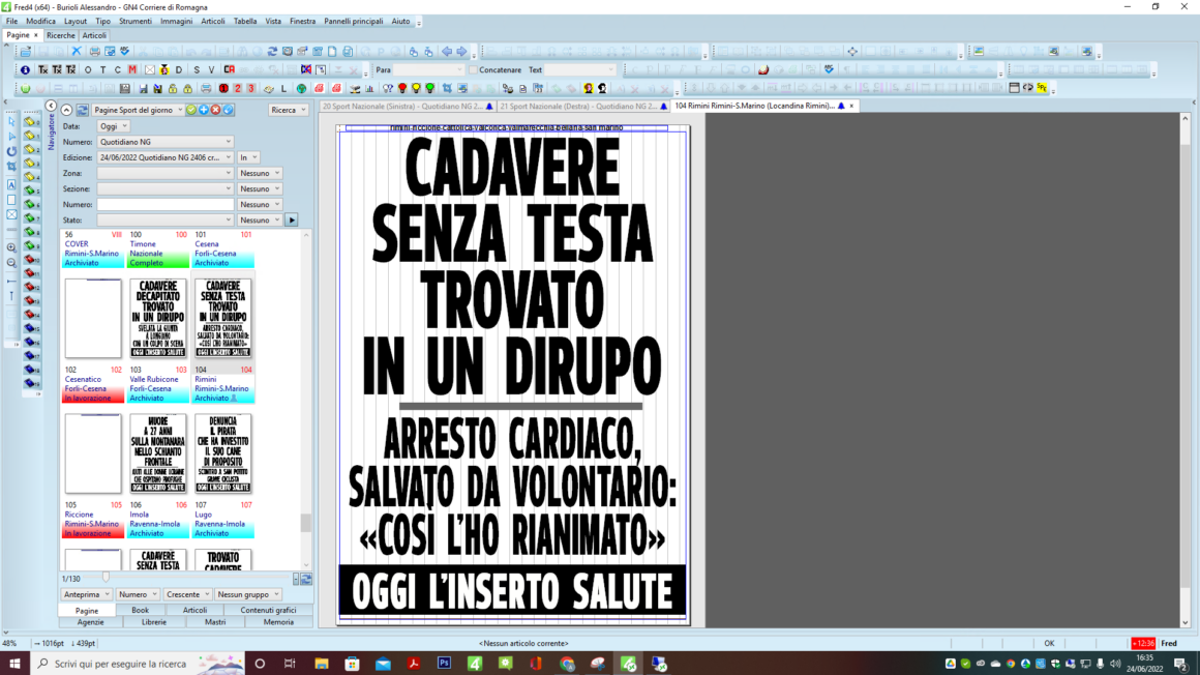Switch to the Contenuti grafici tab

coord(269,610)
